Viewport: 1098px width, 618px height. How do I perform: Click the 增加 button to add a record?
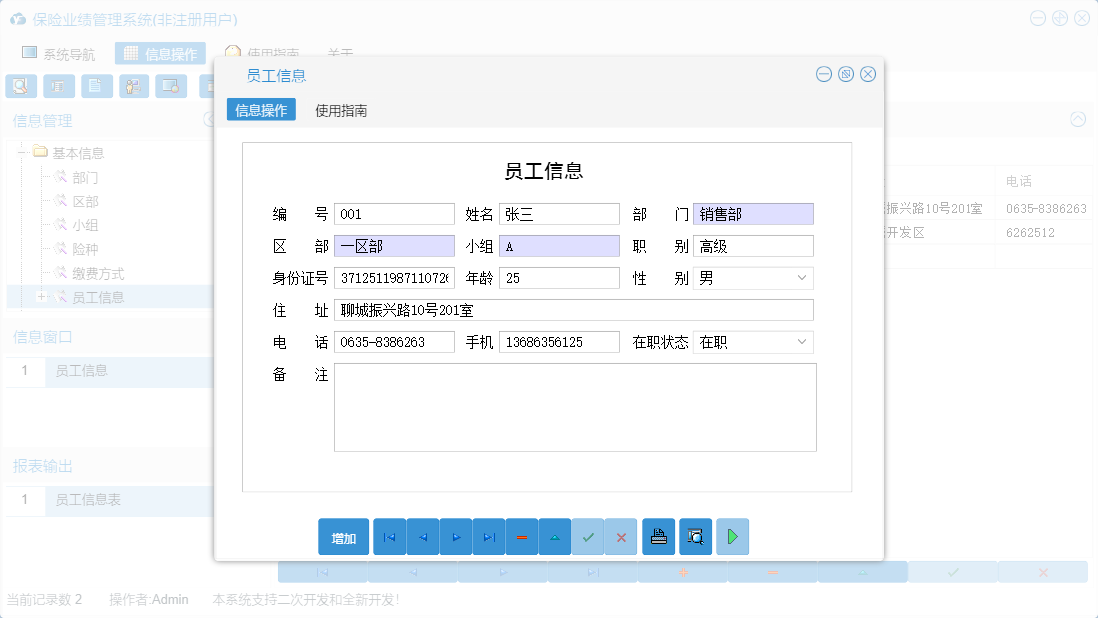[341, 537]
